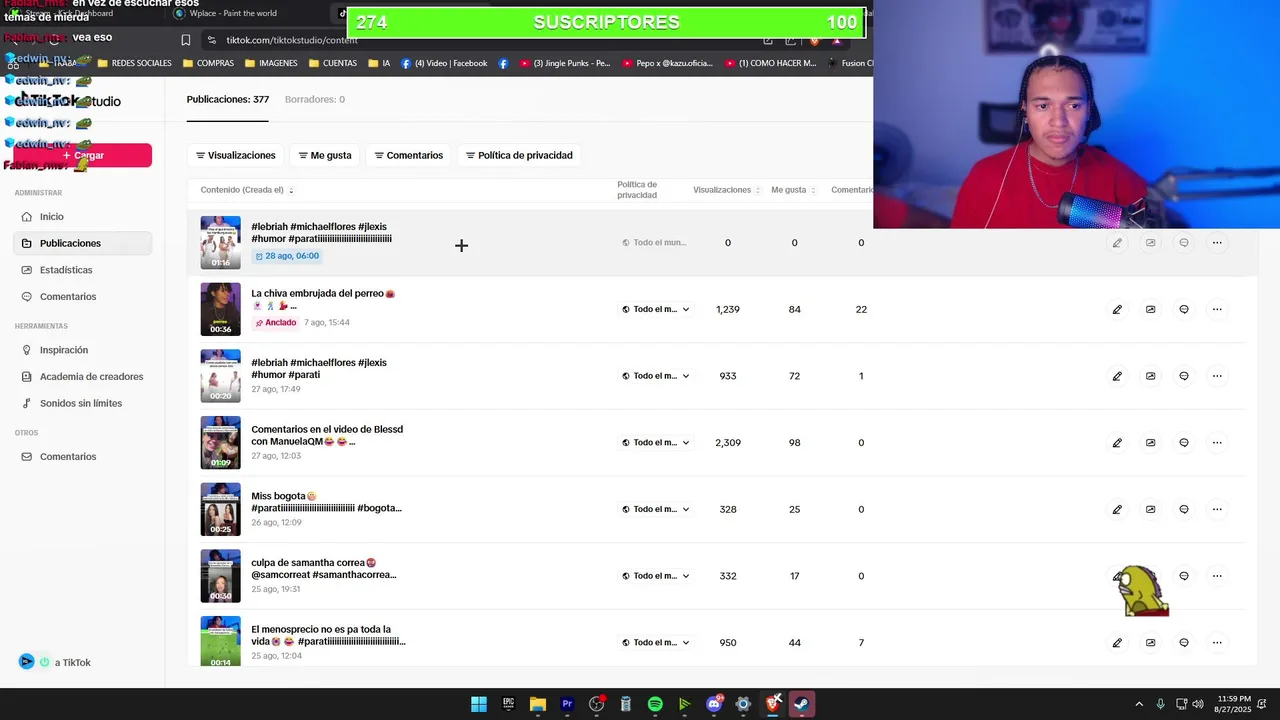Open Premiere Pro from the taskbar
The height and width of the screenshot is (720, 1280).
[567, 704]
